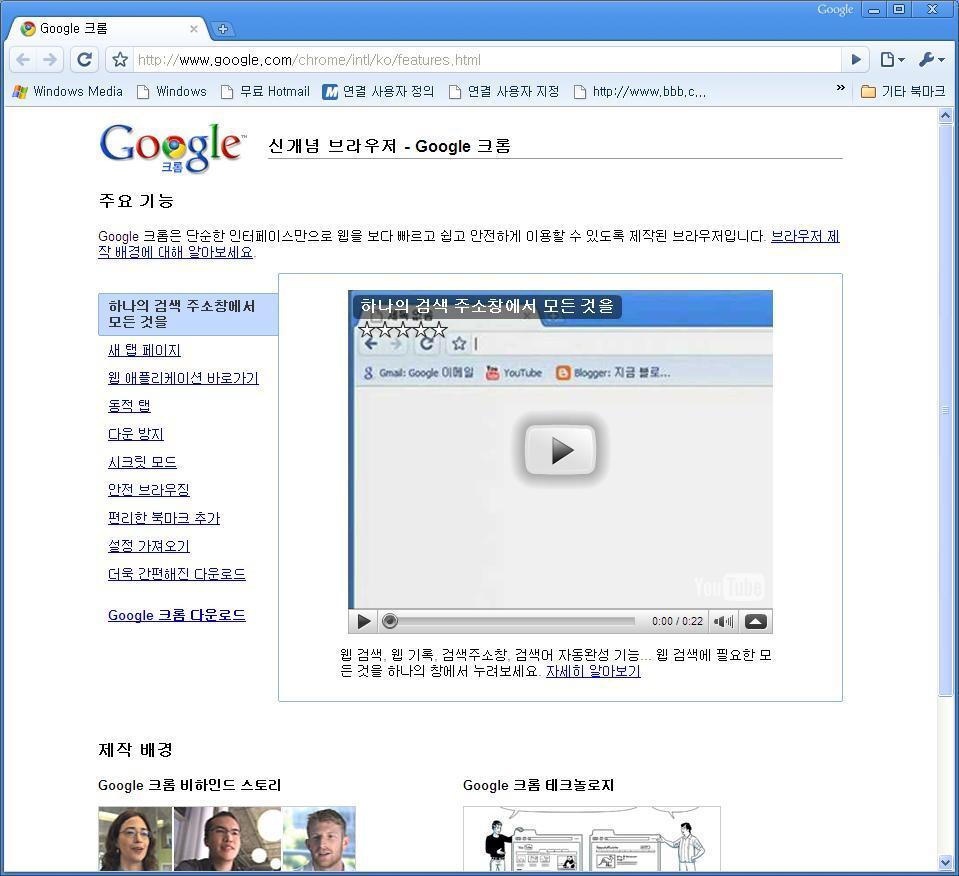
Task: Open the 웹 애플리케이션 바로가기 link
Action: click(183, 378)
